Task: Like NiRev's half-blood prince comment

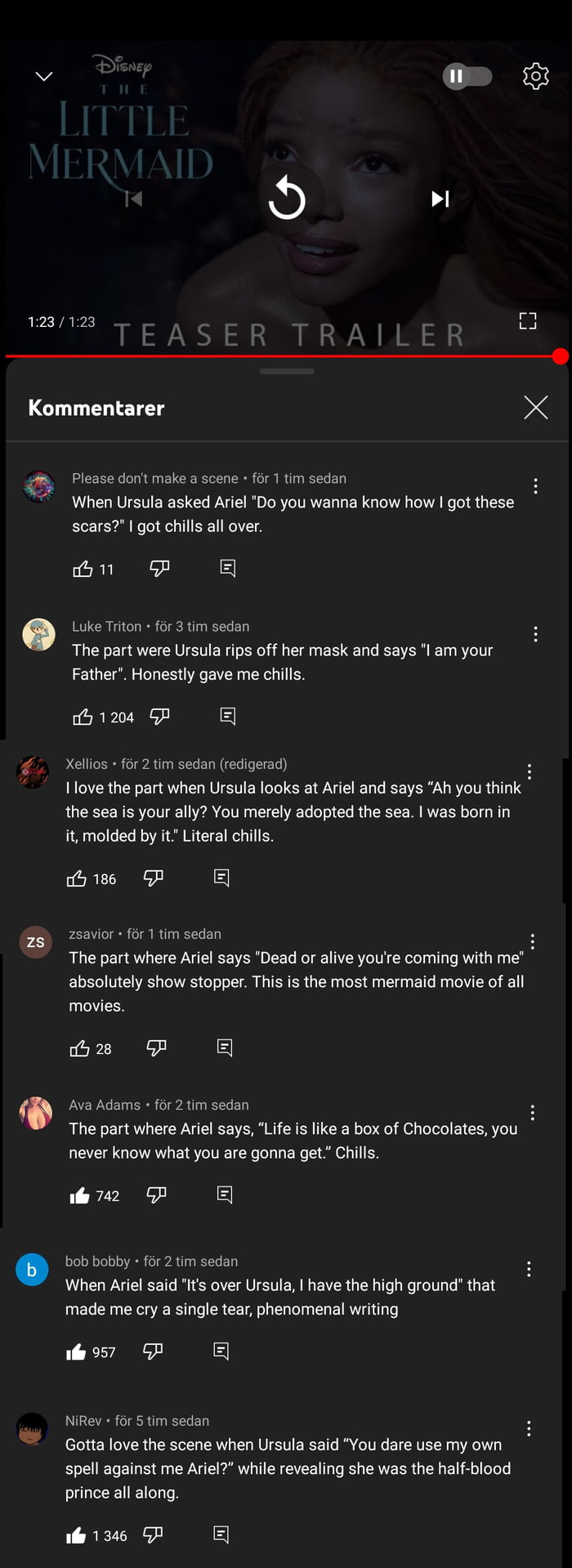Action: (x=78, y=1534)
